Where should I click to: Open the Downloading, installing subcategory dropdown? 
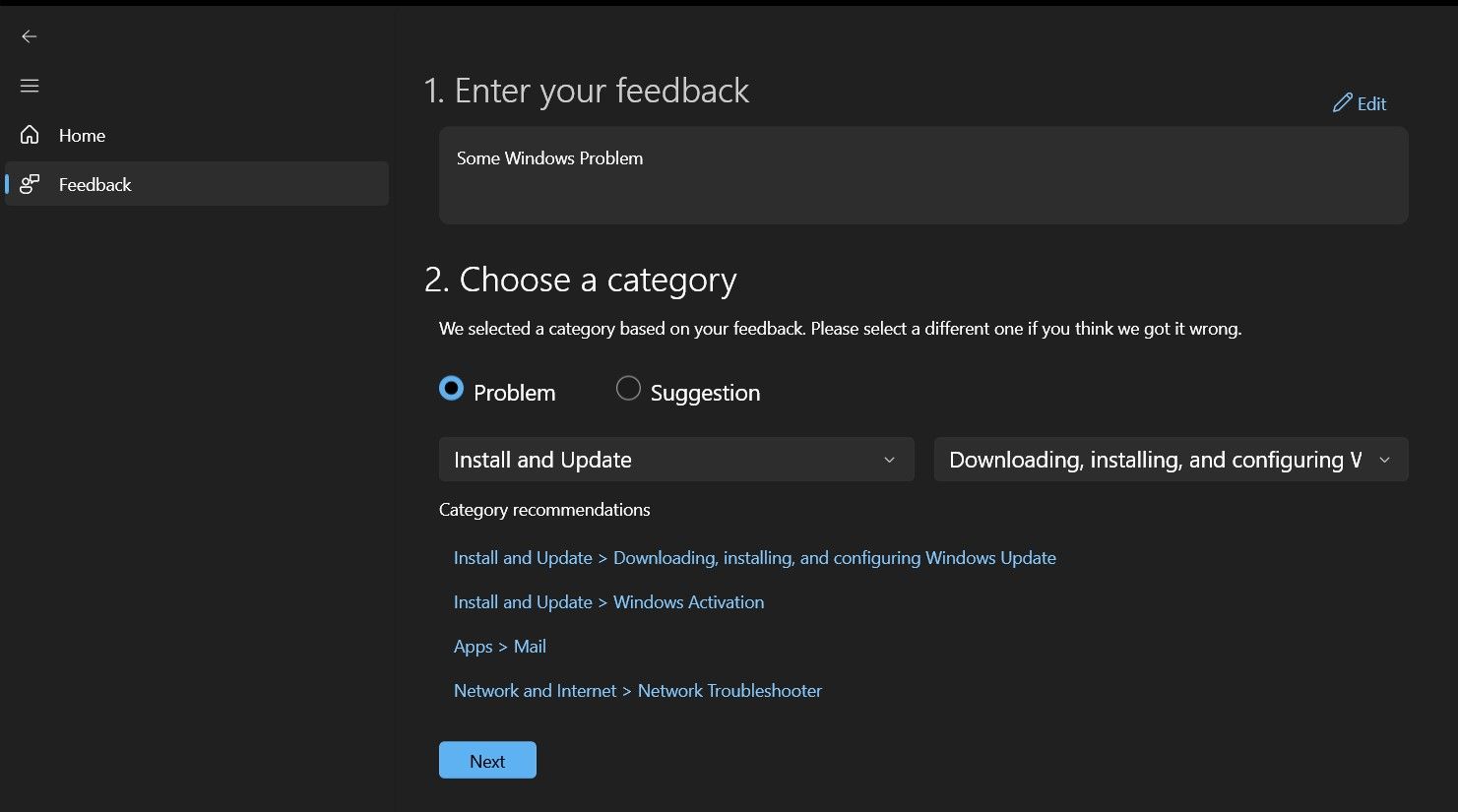tap(1154, 460)
